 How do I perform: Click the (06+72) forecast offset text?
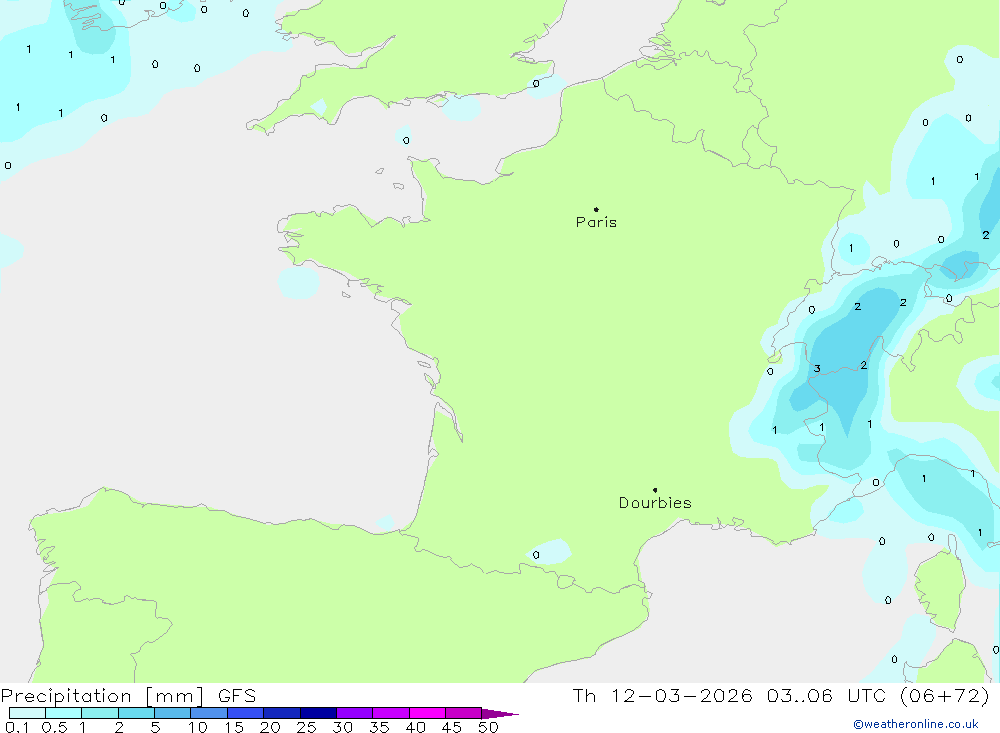click(943, 696)
